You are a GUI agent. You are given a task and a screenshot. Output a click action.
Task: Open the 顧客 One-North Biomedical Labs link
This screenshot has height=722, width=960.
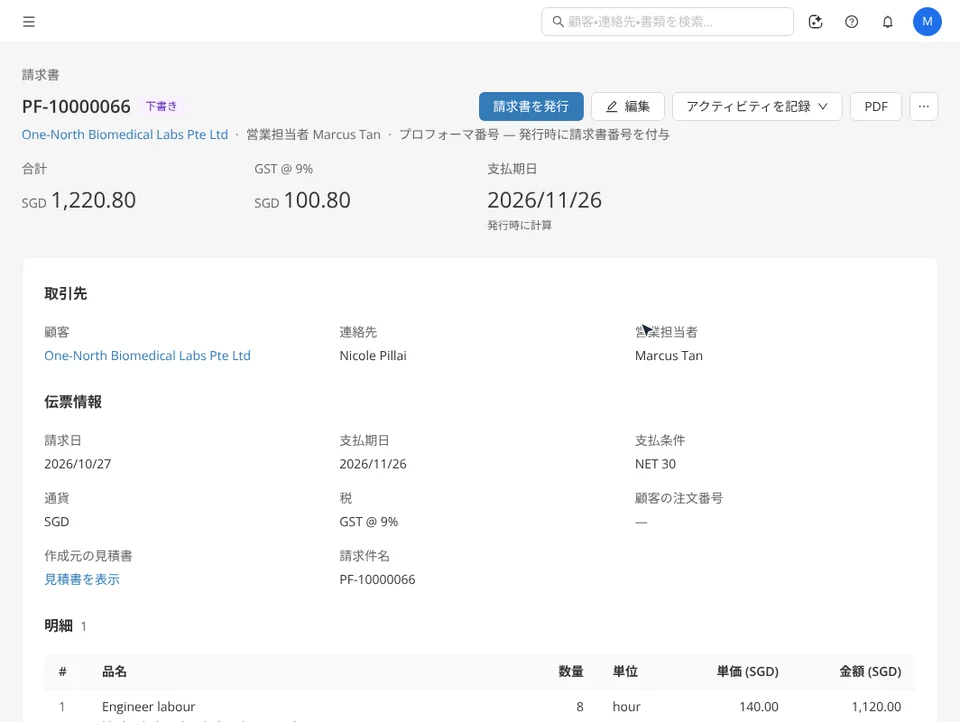148,356
